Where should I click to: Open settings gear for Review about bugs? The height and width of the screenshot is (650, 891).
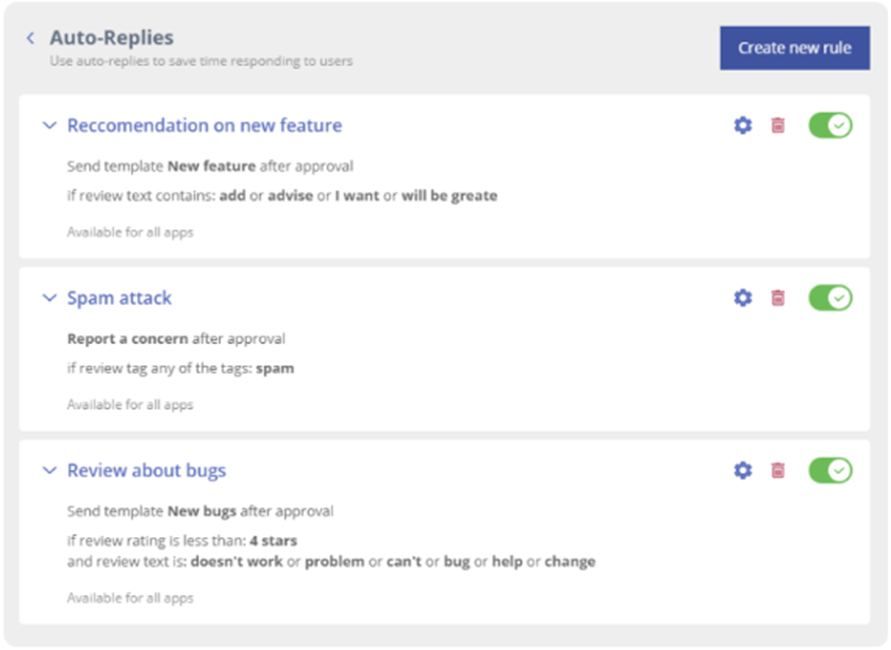point(743,470)
